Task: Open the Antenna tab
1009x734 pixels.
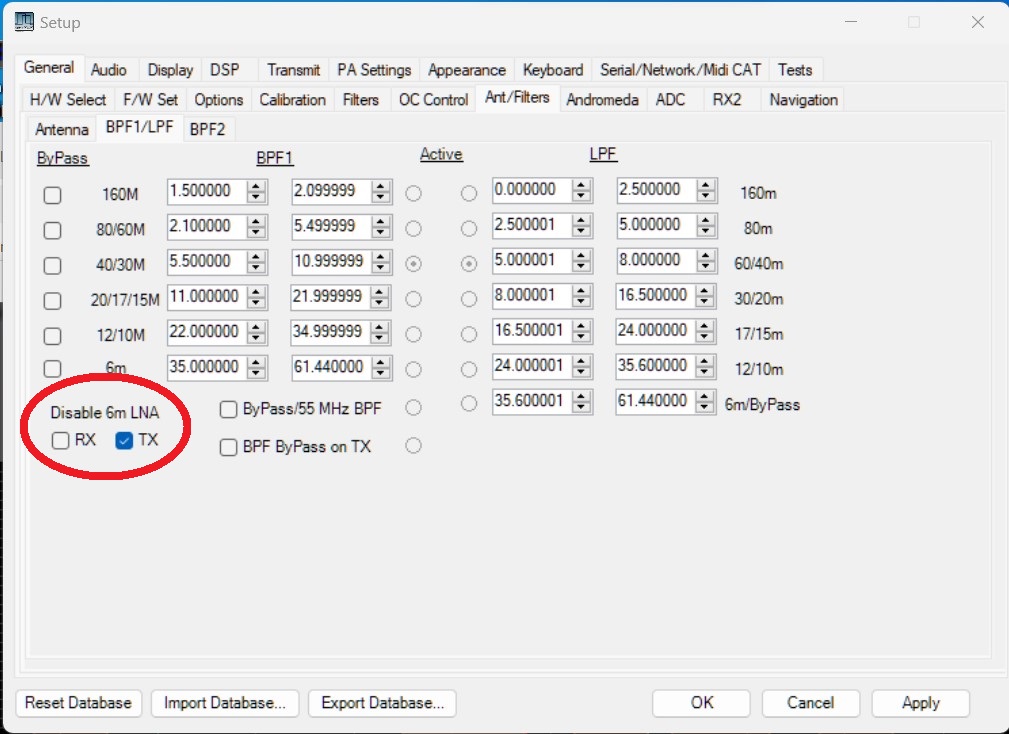Action: click(x=62, y=130)
